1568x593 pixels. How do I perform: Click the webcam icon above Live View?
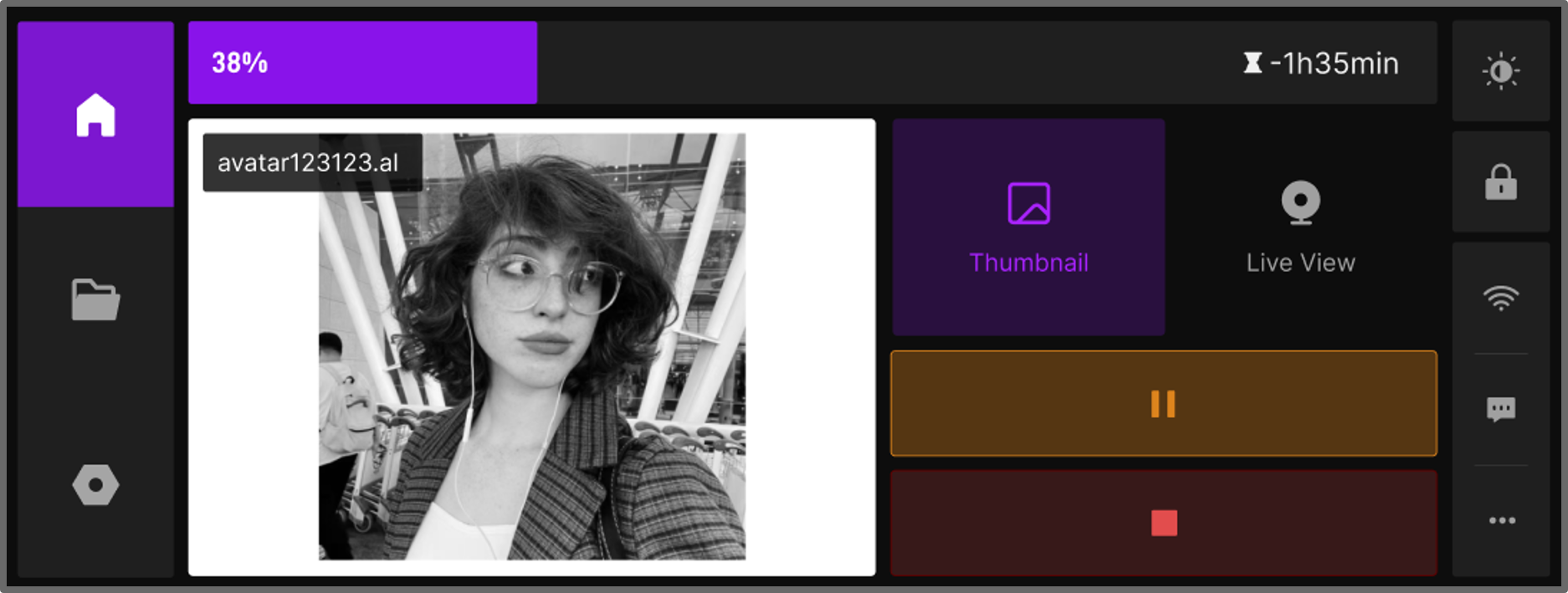1300,203
